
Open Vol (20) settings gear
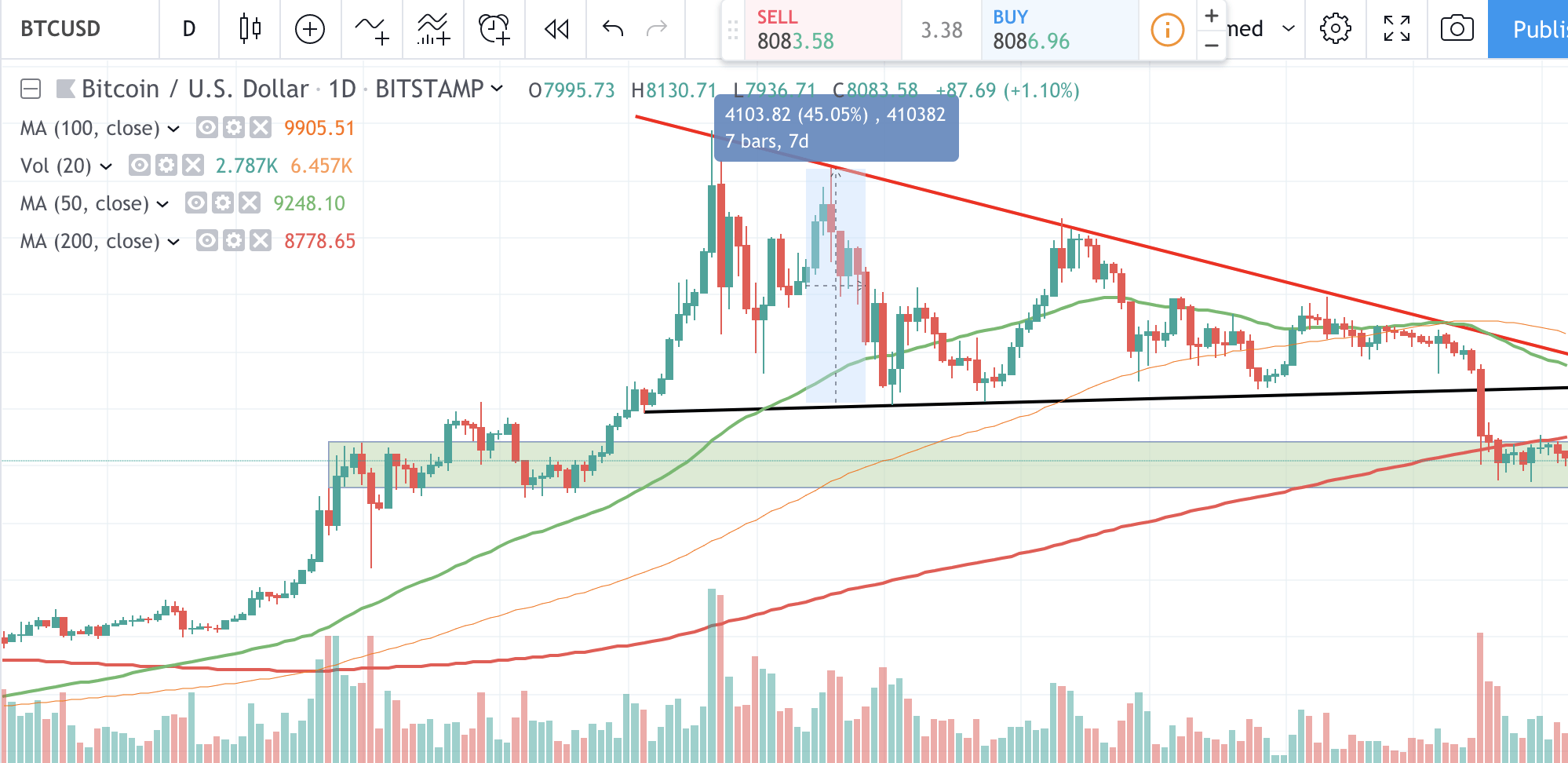166,165
